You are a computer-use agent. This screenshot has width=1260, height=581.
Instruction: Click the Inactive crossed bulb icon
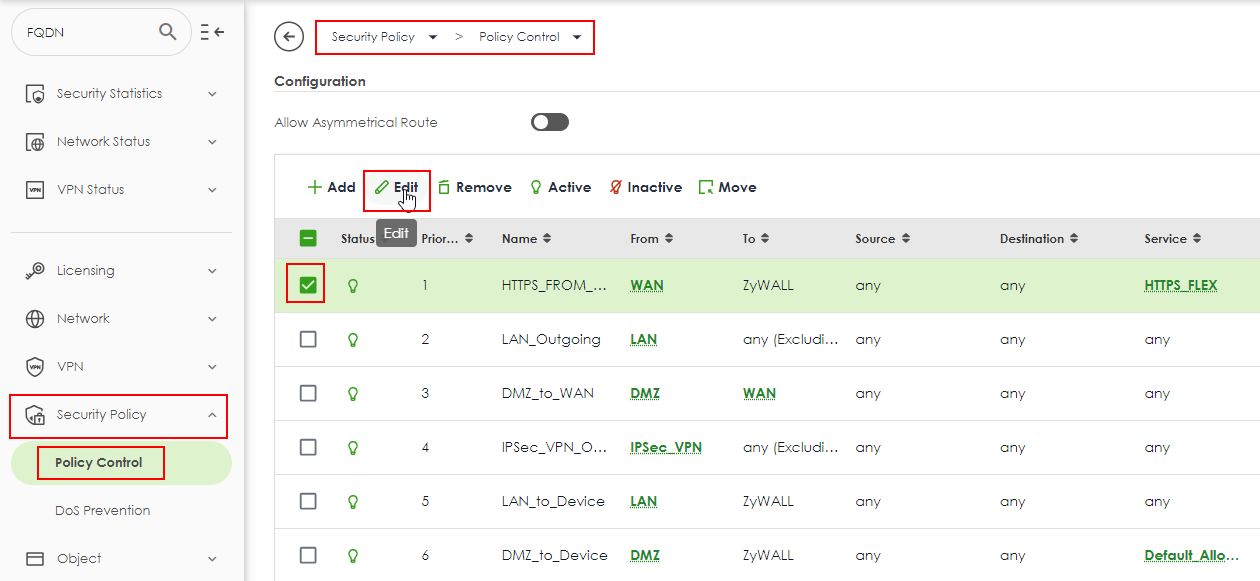pos(616,187)
